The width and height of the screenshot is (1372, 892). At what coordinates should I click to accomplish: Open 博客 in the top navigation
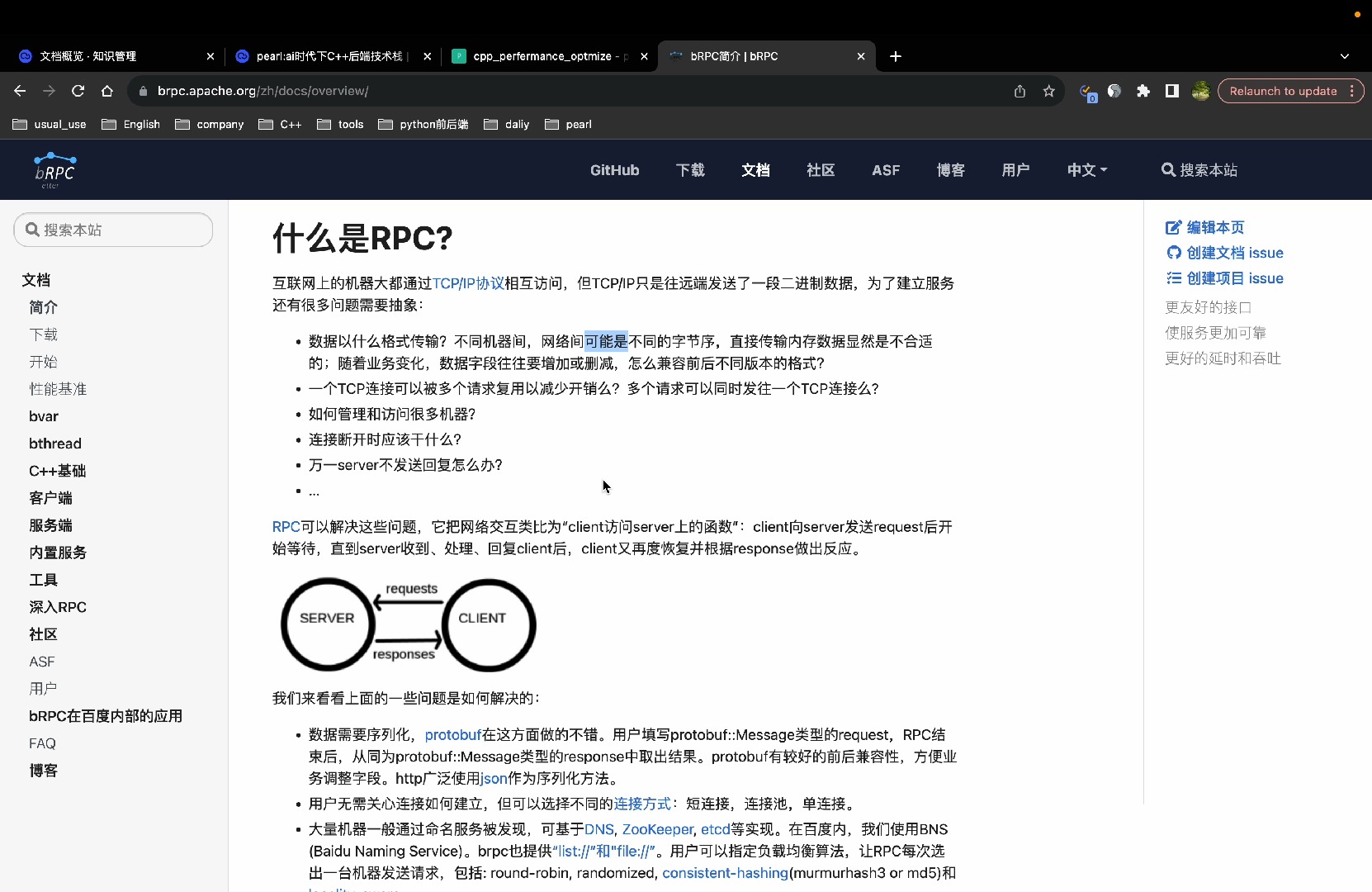point(951,170)
